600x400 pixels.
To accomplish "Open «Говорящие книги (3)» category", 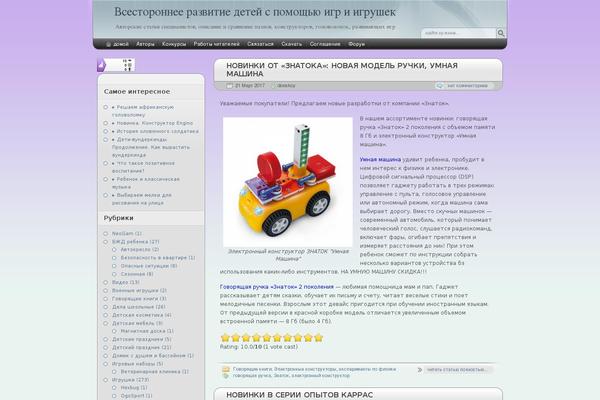I will (x=139, y=299).
